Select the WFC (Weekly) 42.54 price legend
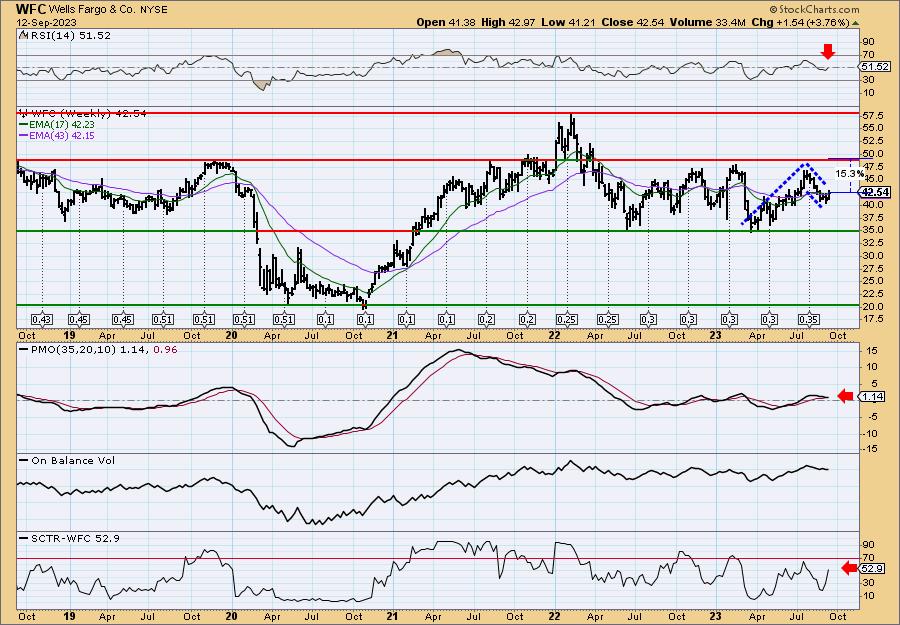Viewport: 900px width, 625px height. click(x=83, y=114)
